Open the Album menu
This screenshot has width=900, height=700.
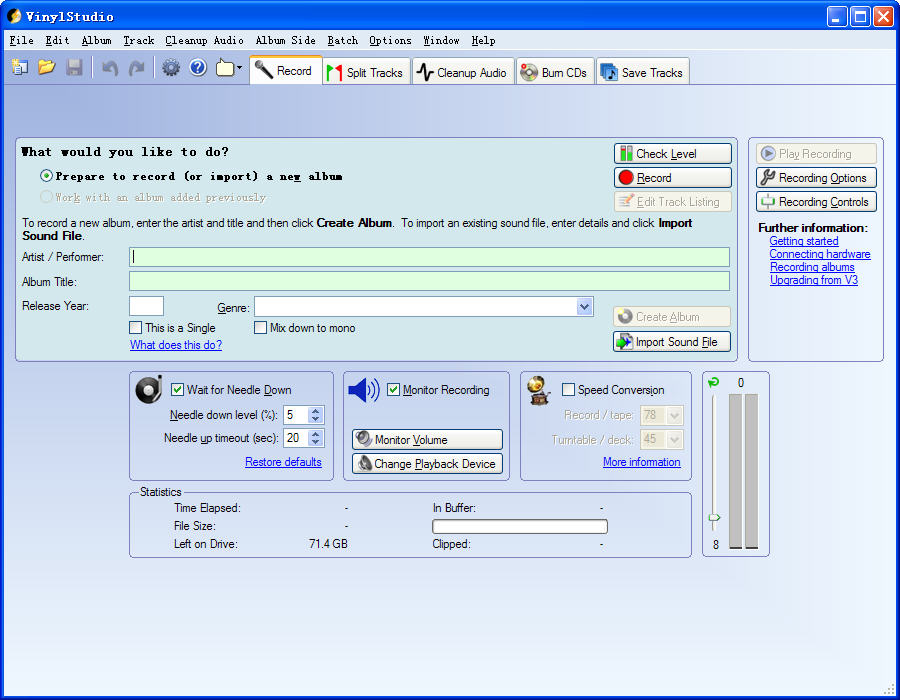click(96, 40)
